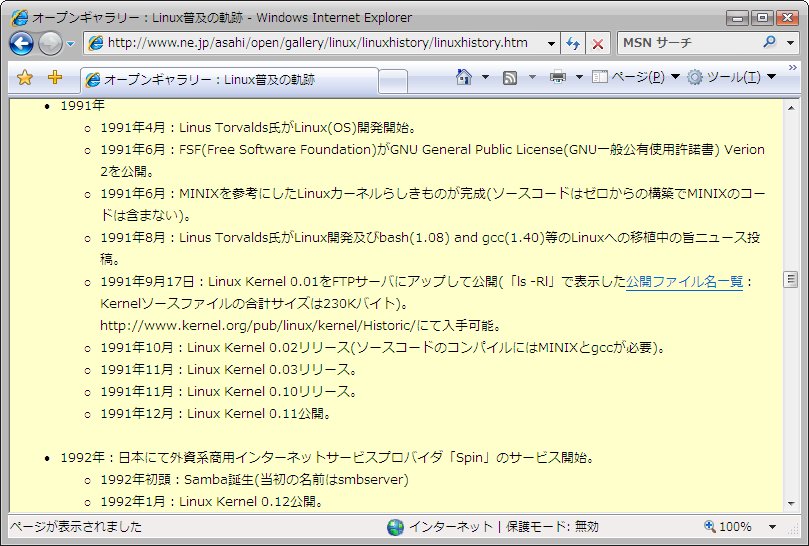This screenshot has height=546, width=809.
Task: Click the vertical scrollbar down arrow
Action: pyautogui.click(x=791, y=504)
